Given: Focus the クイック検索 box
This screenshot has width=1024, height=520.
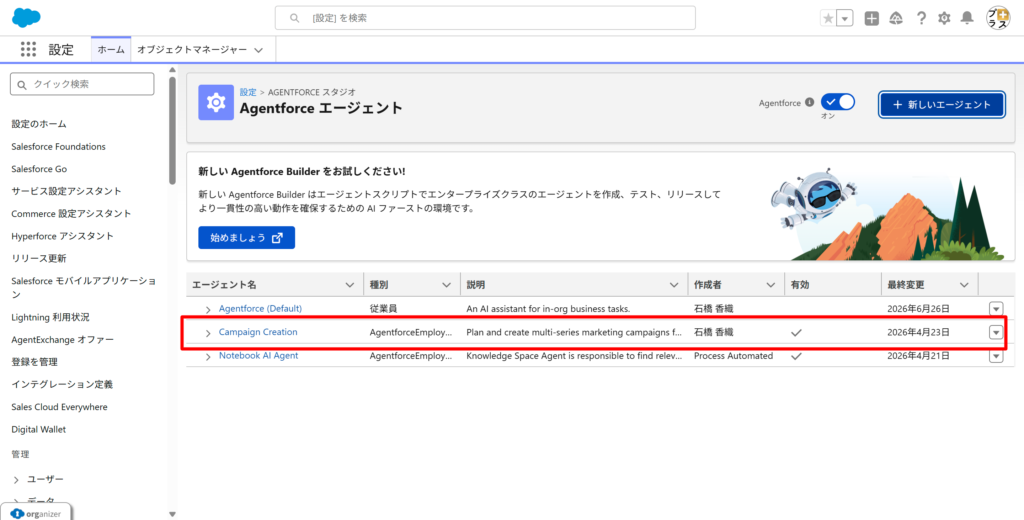Looking at the screenshot, I should 82,84.
